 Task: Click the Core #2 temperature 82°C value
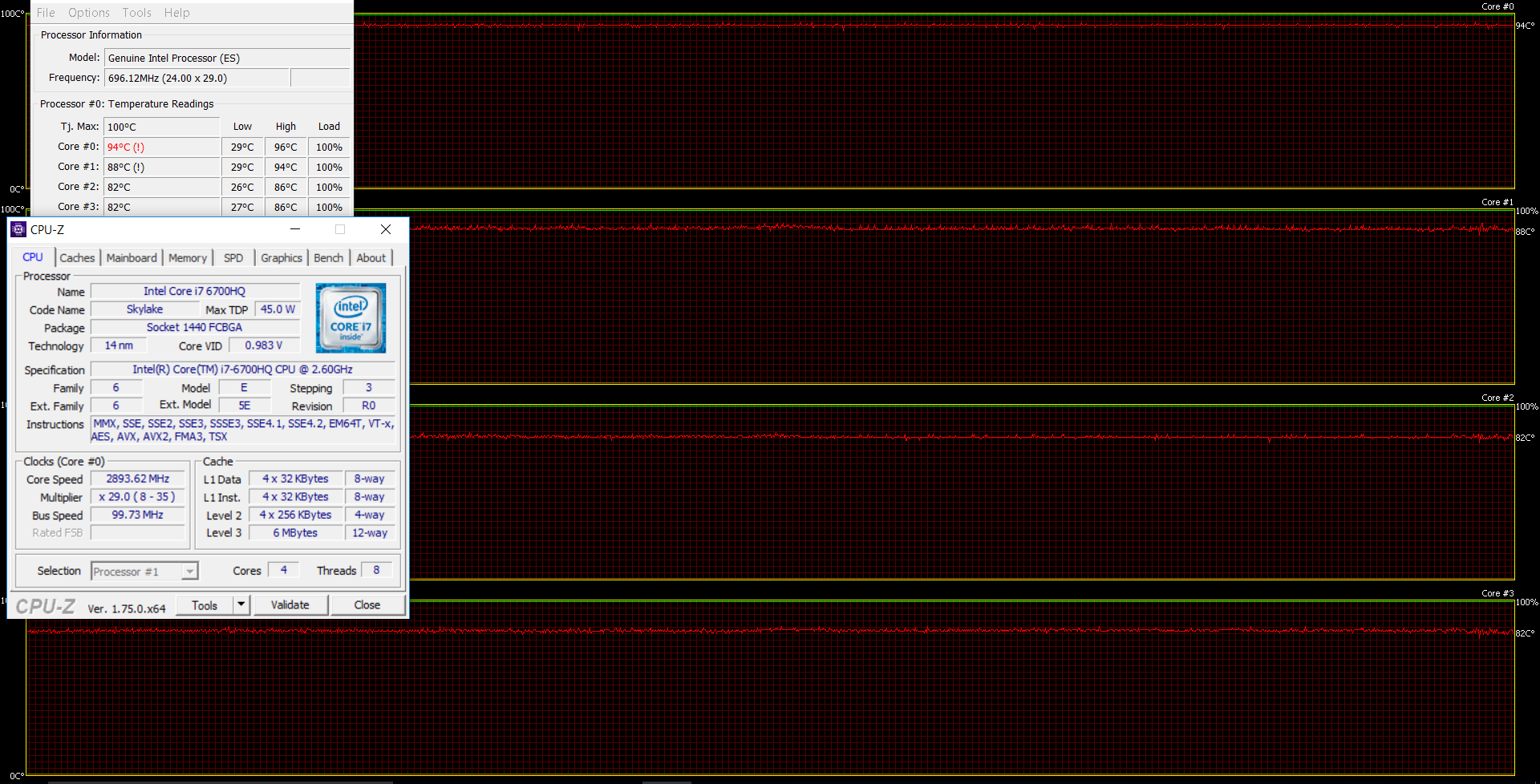point(162,187)
